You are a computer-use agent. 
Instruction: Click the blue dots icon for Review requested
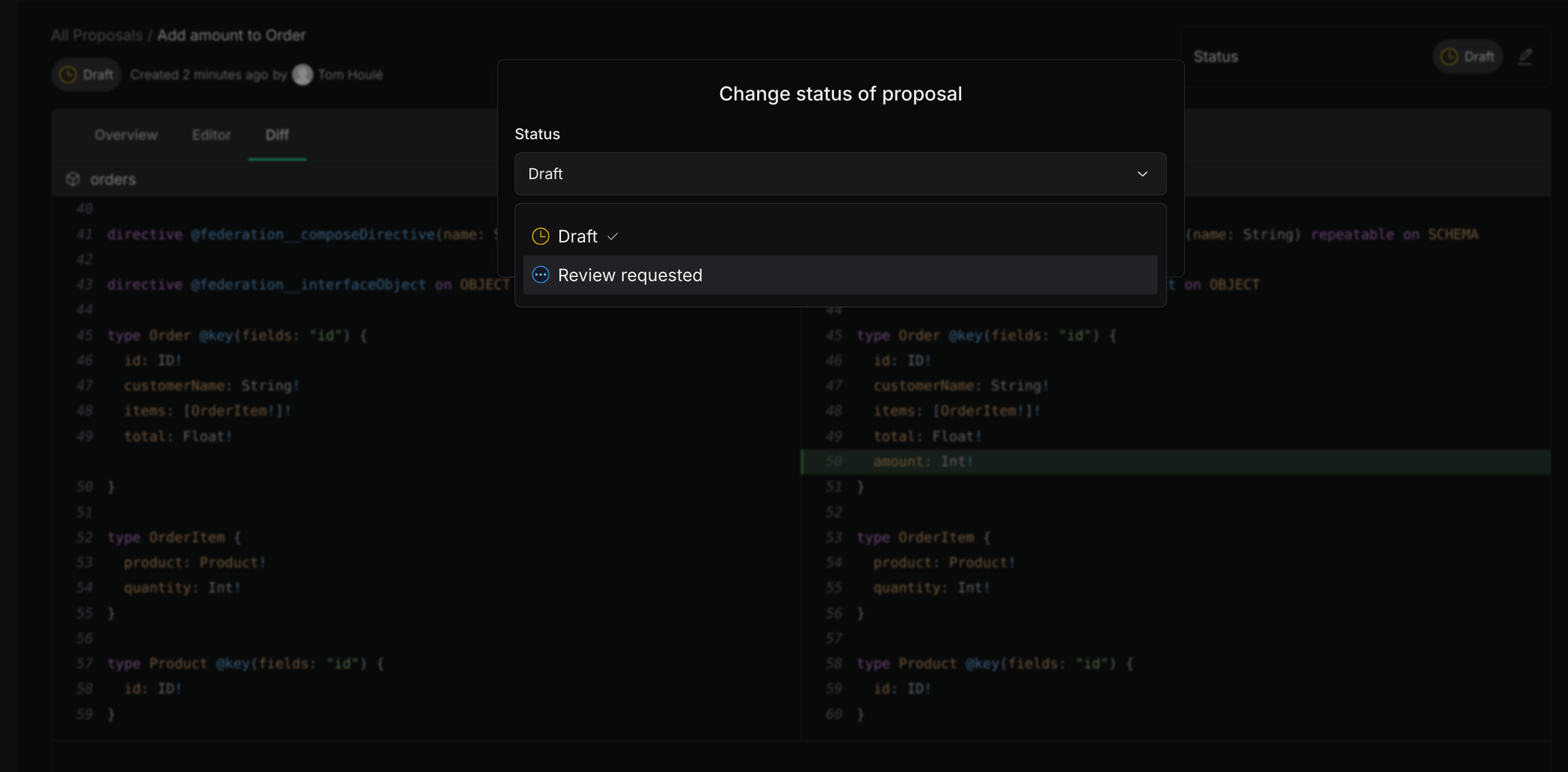click(541, 275)
